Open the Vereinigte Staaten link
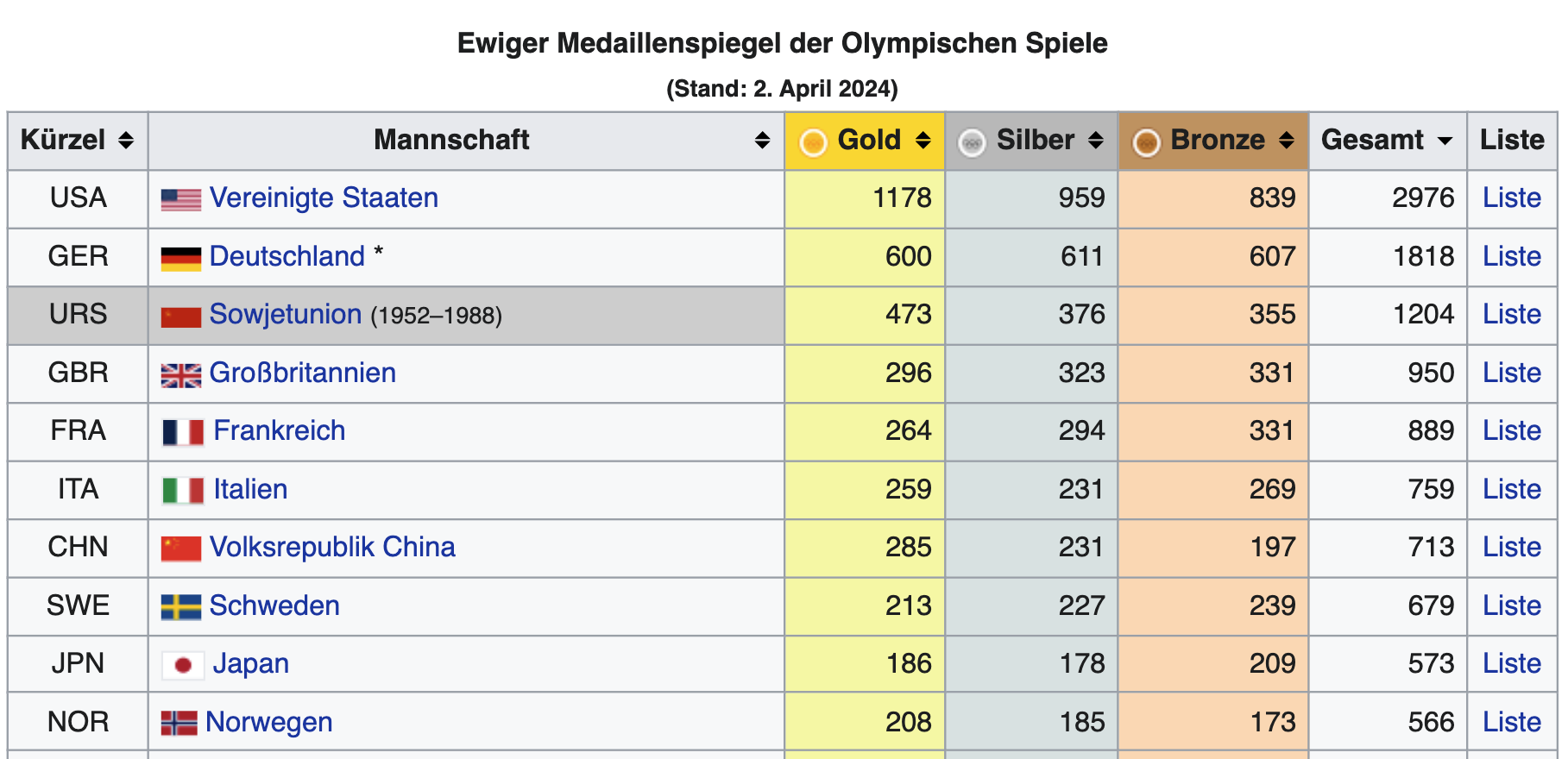The width and height of the screenshot is (1568, 759). [324, 198]
